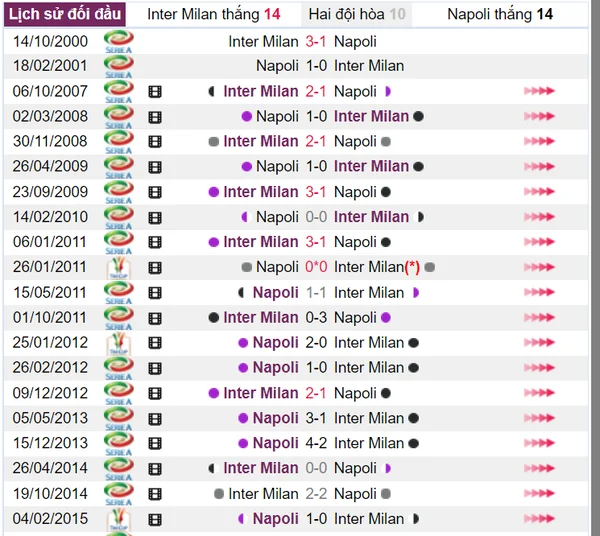This screenshot has height=536, width=600.
Task: Open details arrows for 01/10/2011 match
Action: tap(539, 317)
